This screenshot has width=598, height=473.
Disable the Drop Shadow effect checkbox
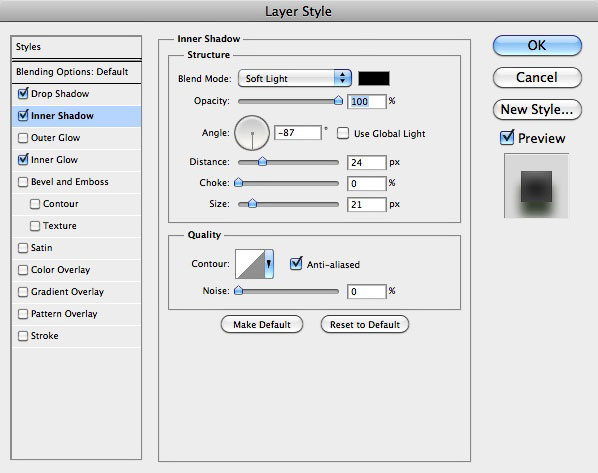coord(23,93)
